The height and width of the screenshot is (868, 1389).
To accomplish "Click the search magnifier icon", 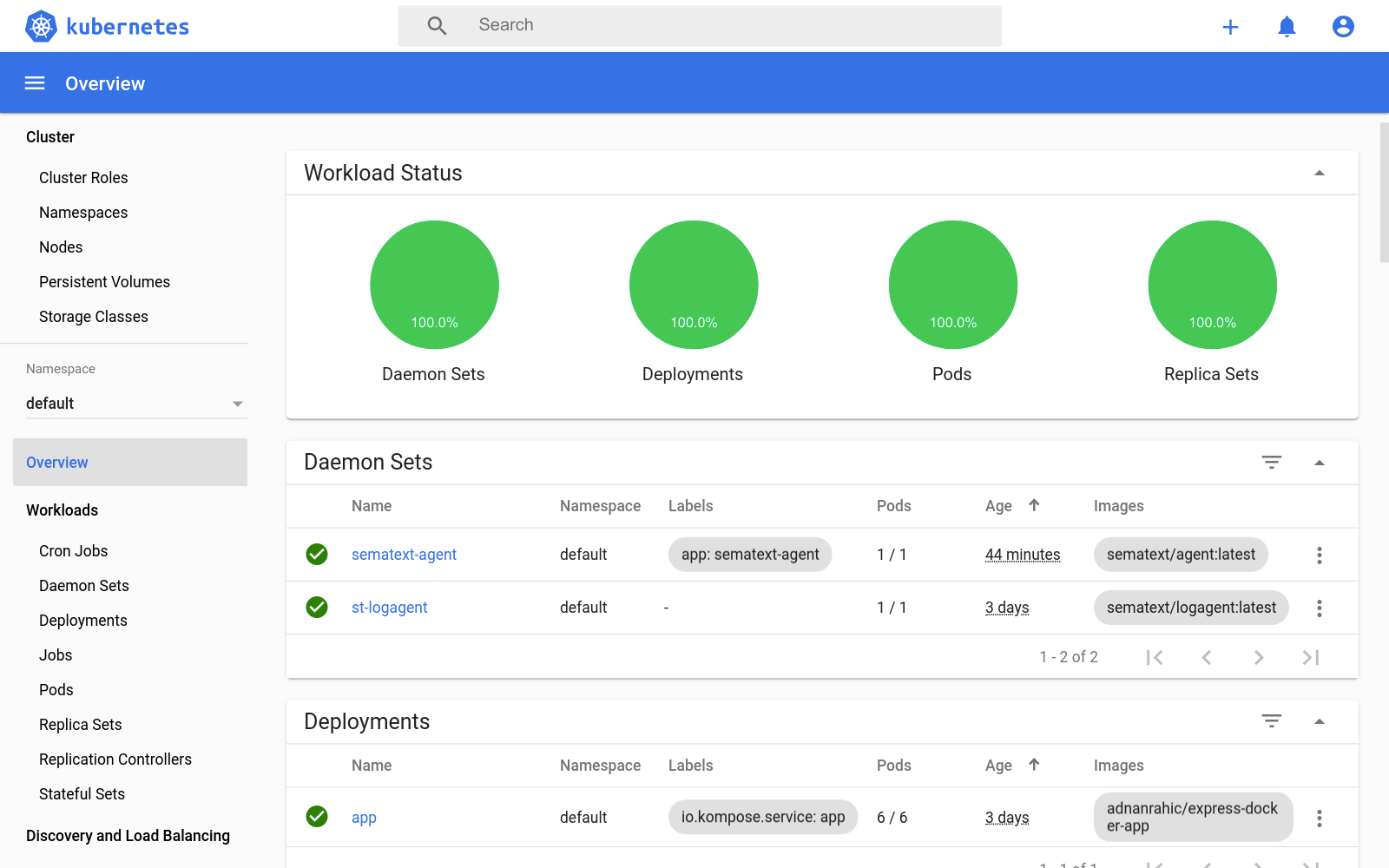I will (x=437, y=26).
